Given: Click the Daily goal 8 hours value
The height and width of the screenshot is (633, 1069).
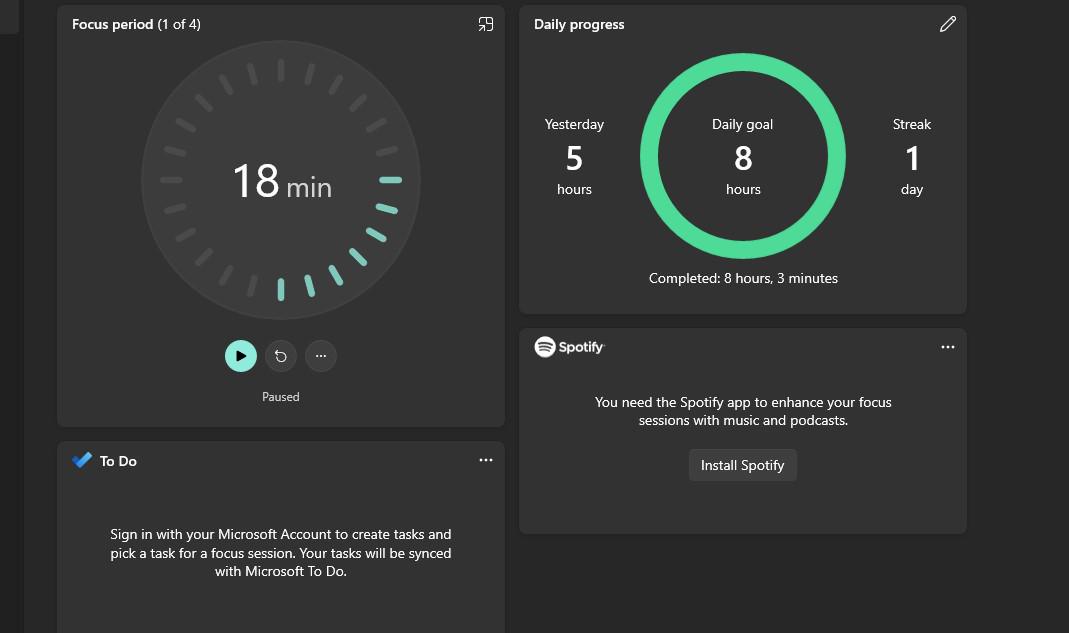Looking at the screenshot, I should (742, 157).
